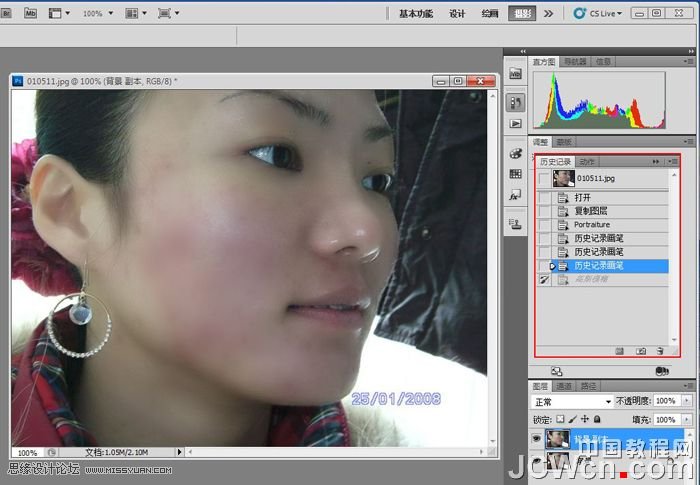This screenshot has height=485, width=700.
Task: Open the History panel options menu
Action: (x=673, y=162)
